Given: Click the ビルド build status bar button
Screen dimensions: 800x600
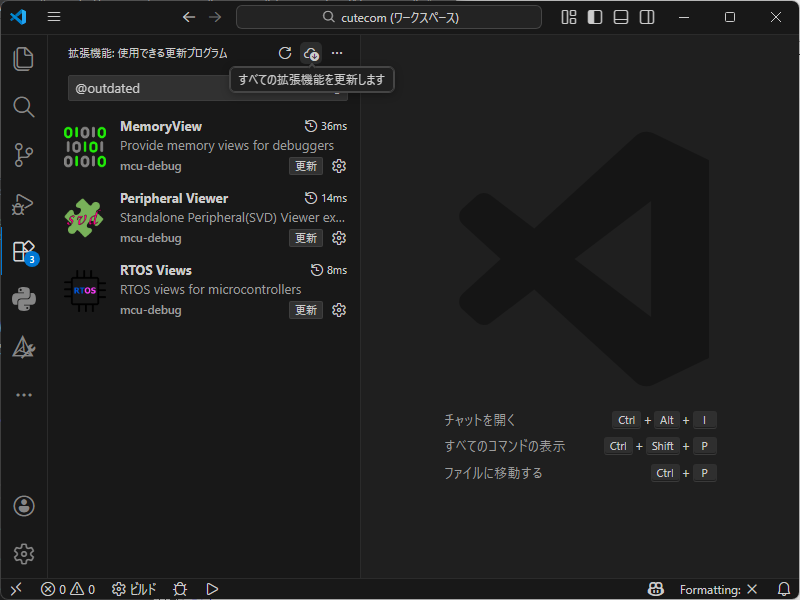Looking at the screenshot, I should pyautogui.click(x=134, y=589).
